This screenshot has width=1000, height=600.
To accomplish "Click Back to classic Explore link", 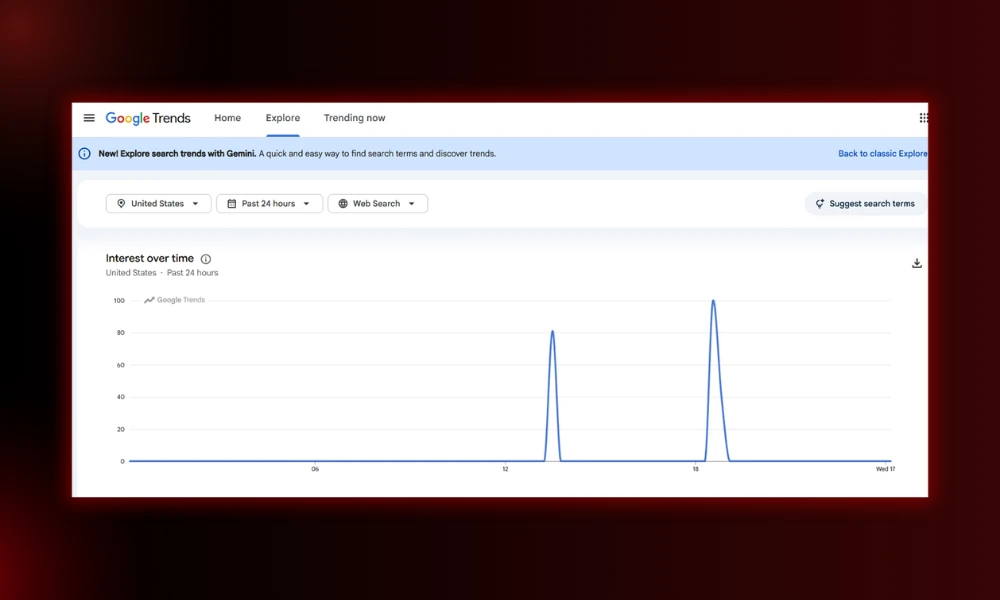I will [883, 154].
